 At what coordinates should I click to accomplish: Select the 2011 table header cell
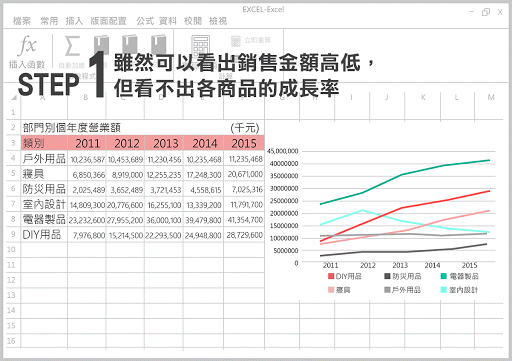87,143
